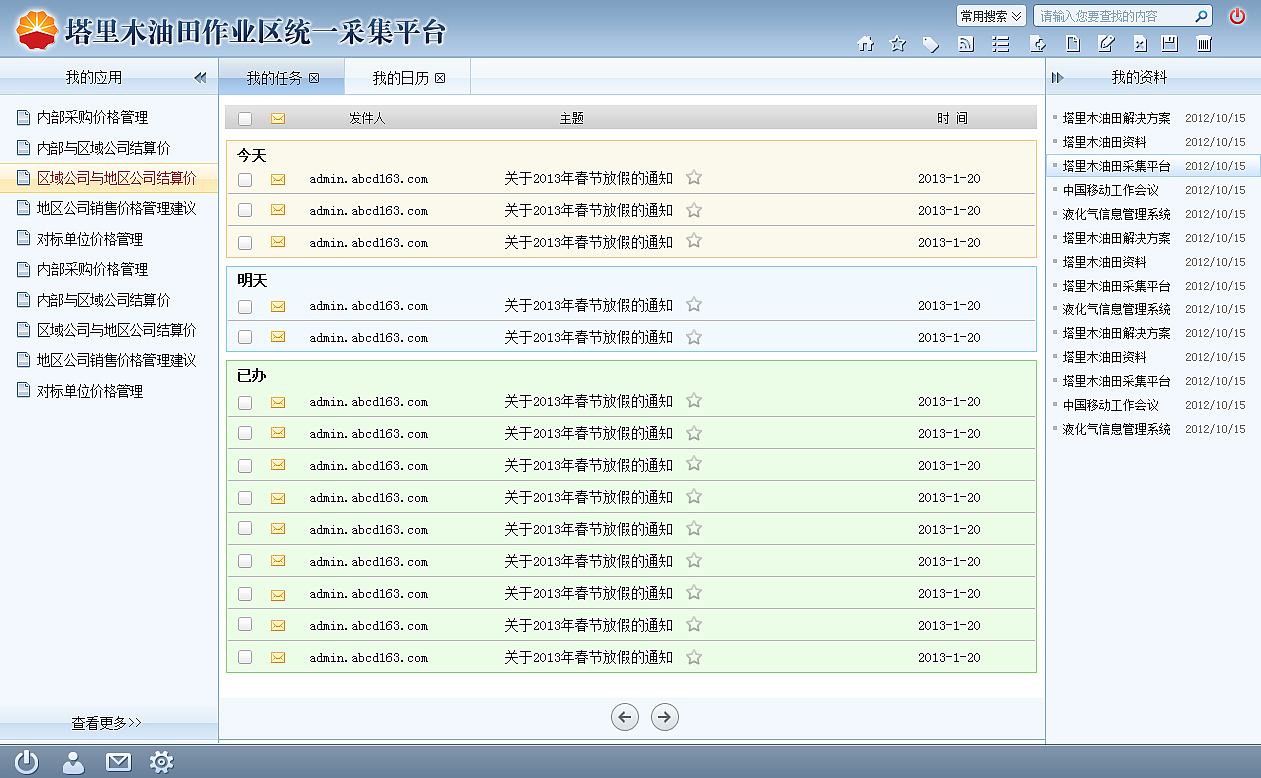The width and height of the screenshot is (1261, 778).
Task: Click the 今天 section heading
Action: tap(252, 156)
